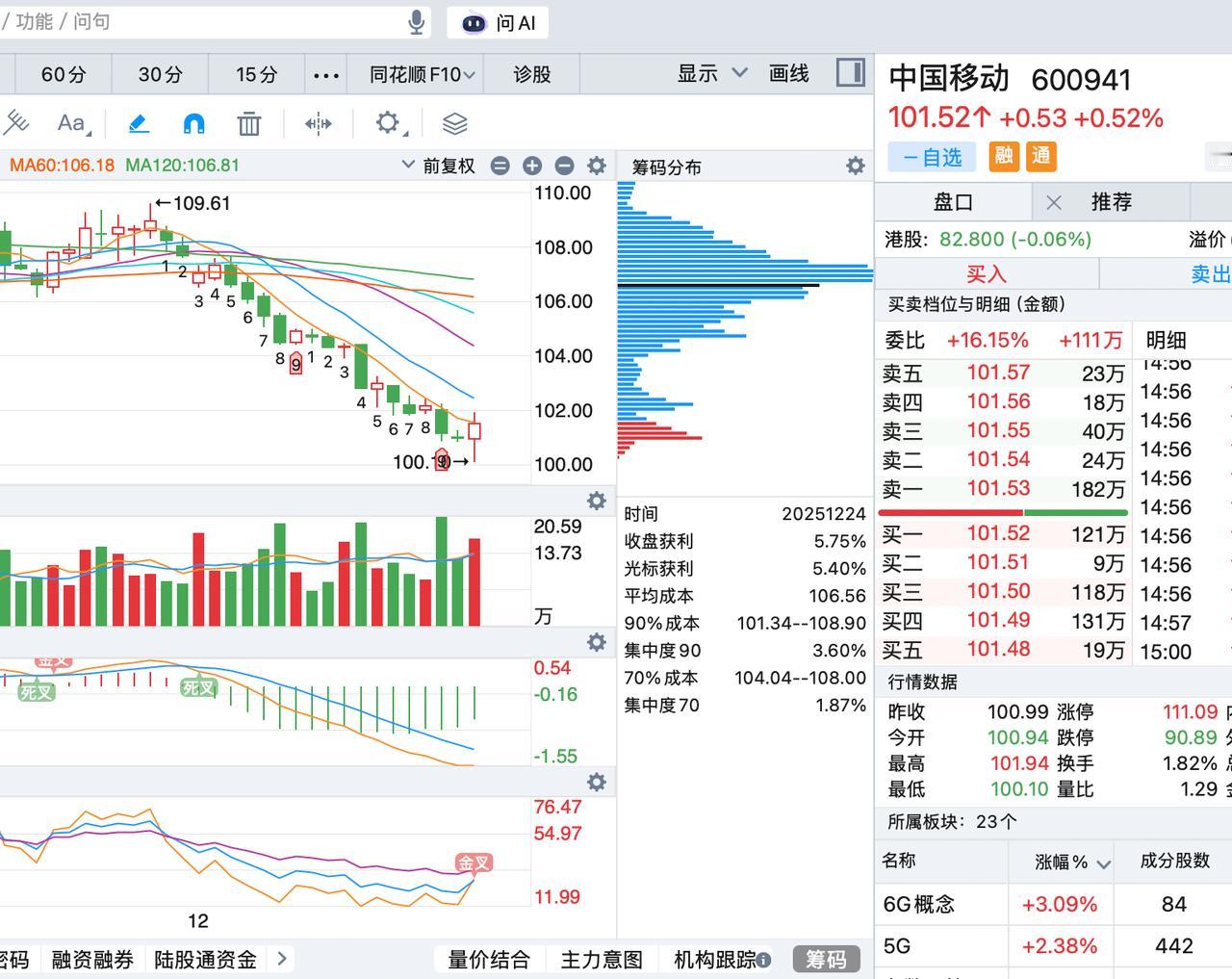1232x979 pixels.
Task: Open the 问AI assistant
Action: (x=497, y=24)
